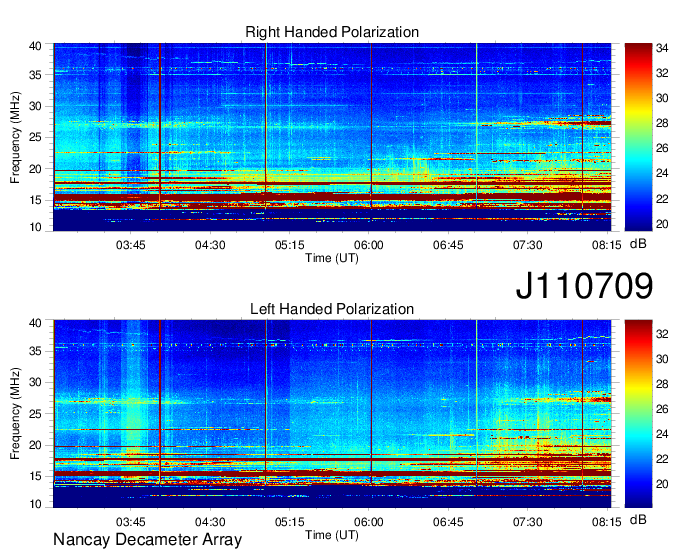This screenshot has width=680, height=552.
Task: Click the "28" value on the top color bar scale
Action: tap(662, 123)
